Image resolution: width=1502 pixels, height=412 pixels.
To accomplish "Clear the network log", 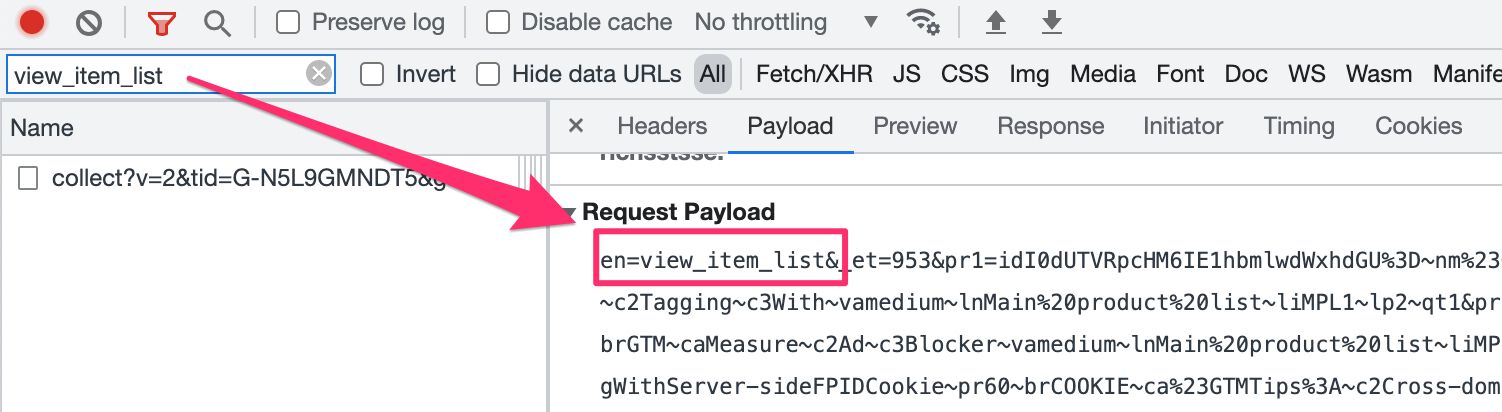I will [90, 21].
